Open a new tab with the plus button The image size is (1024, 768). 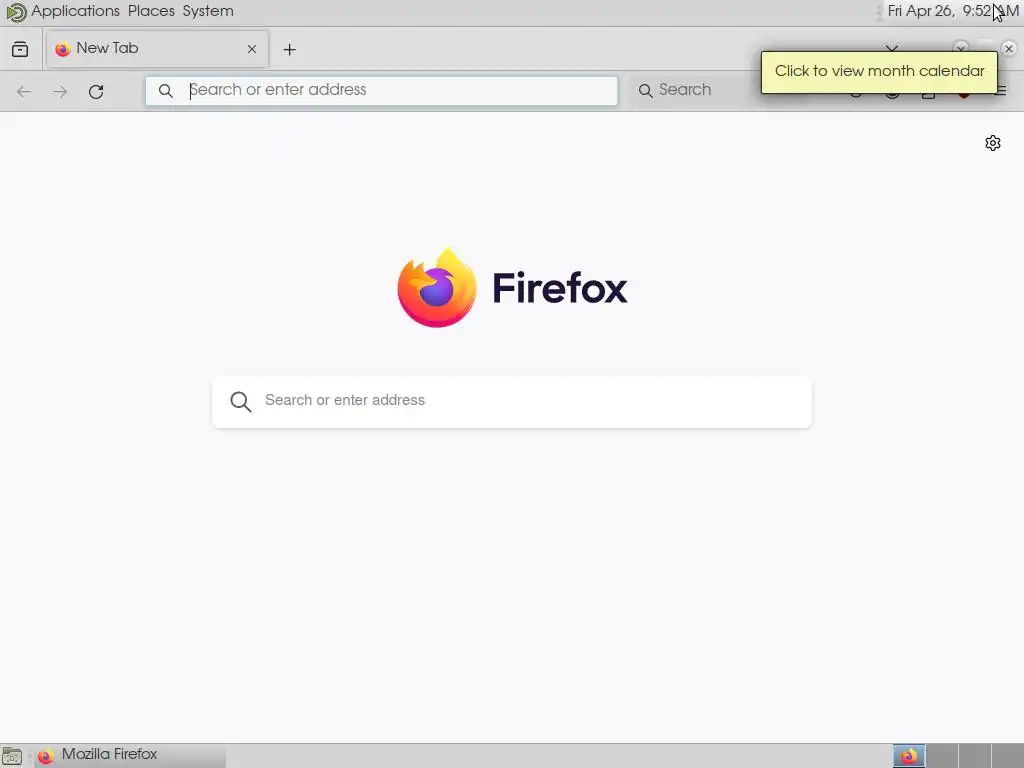[x=289, y=50]
